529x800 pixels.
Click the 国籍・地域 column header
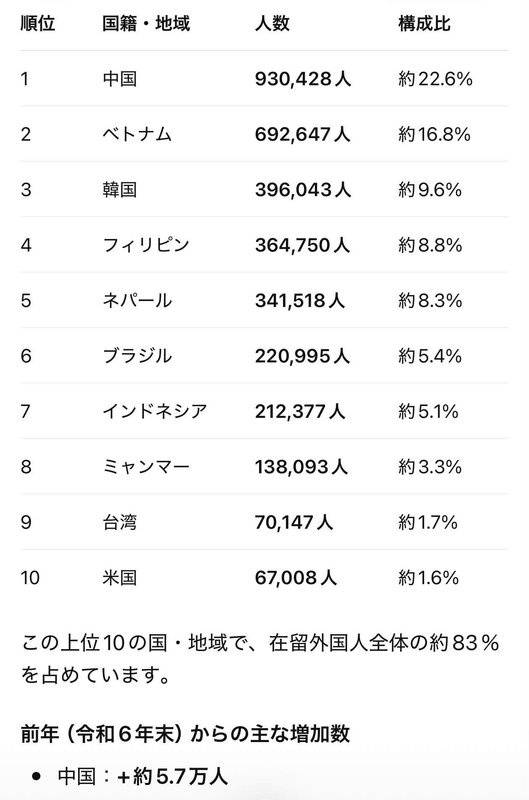point(146,23)
